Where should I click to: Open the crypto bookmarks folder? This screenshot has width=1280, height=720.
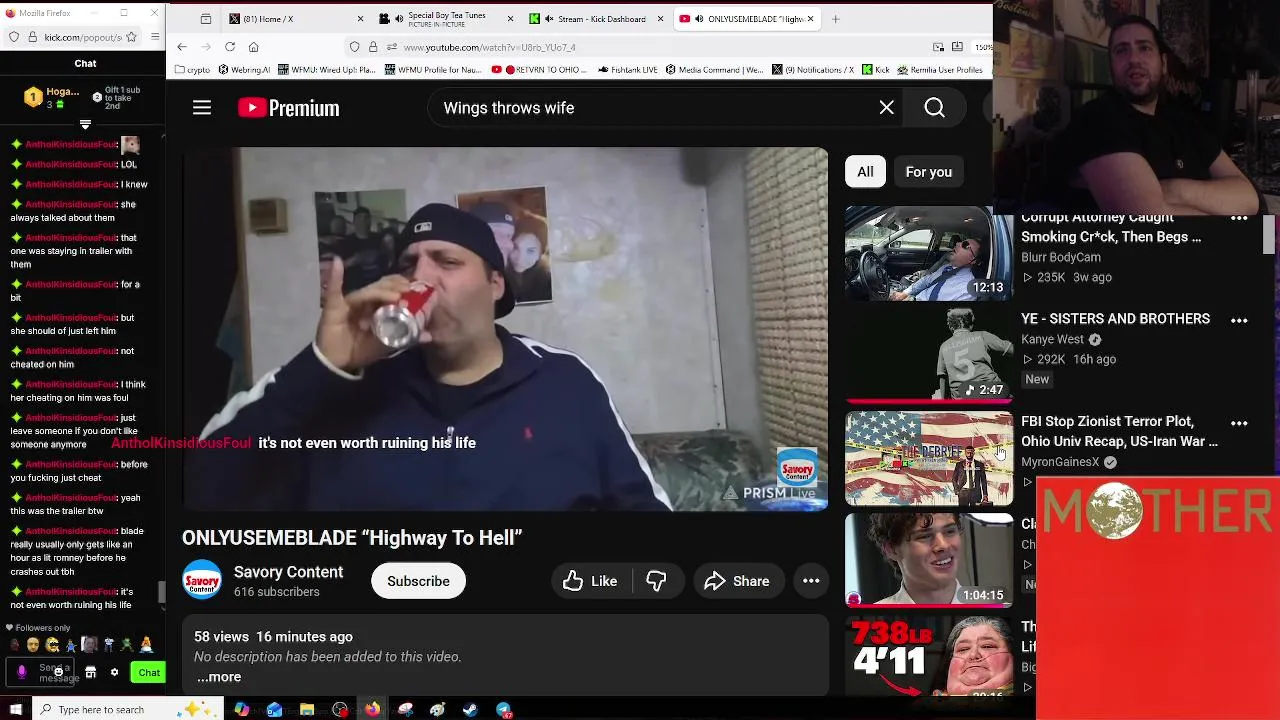(x=192, y=70)
